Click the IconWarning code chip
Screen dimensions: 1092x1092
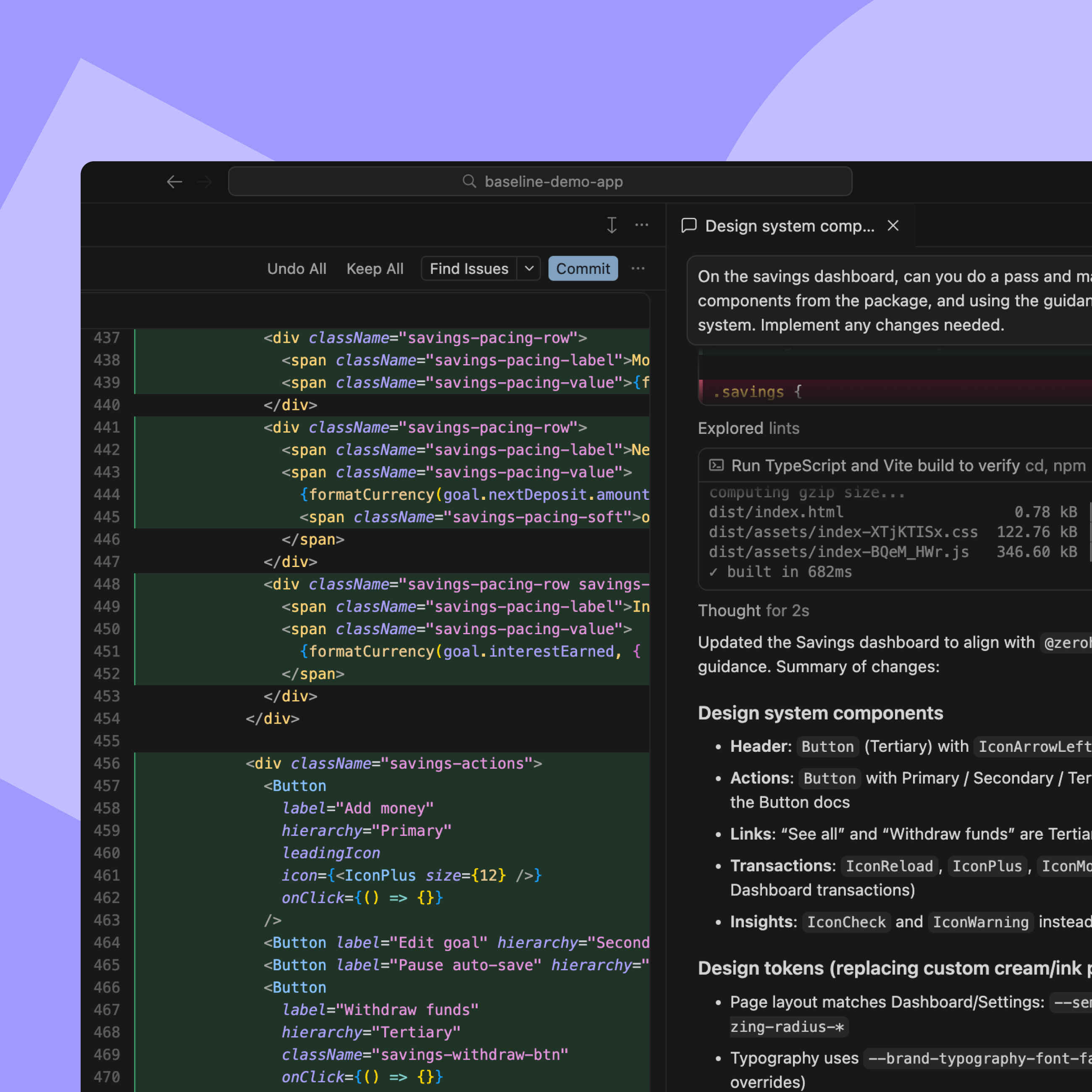pyautogui.click(x=981, y=922)
